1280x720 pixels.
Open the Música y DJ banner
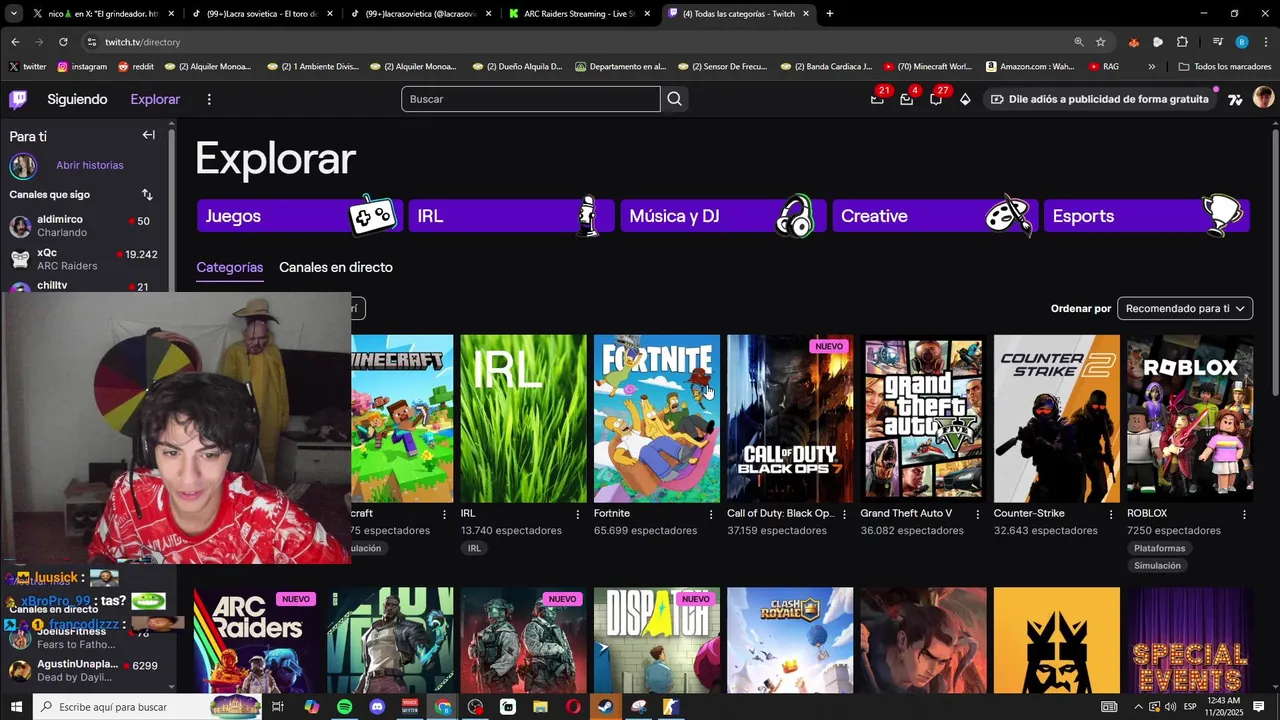[723, 216]
